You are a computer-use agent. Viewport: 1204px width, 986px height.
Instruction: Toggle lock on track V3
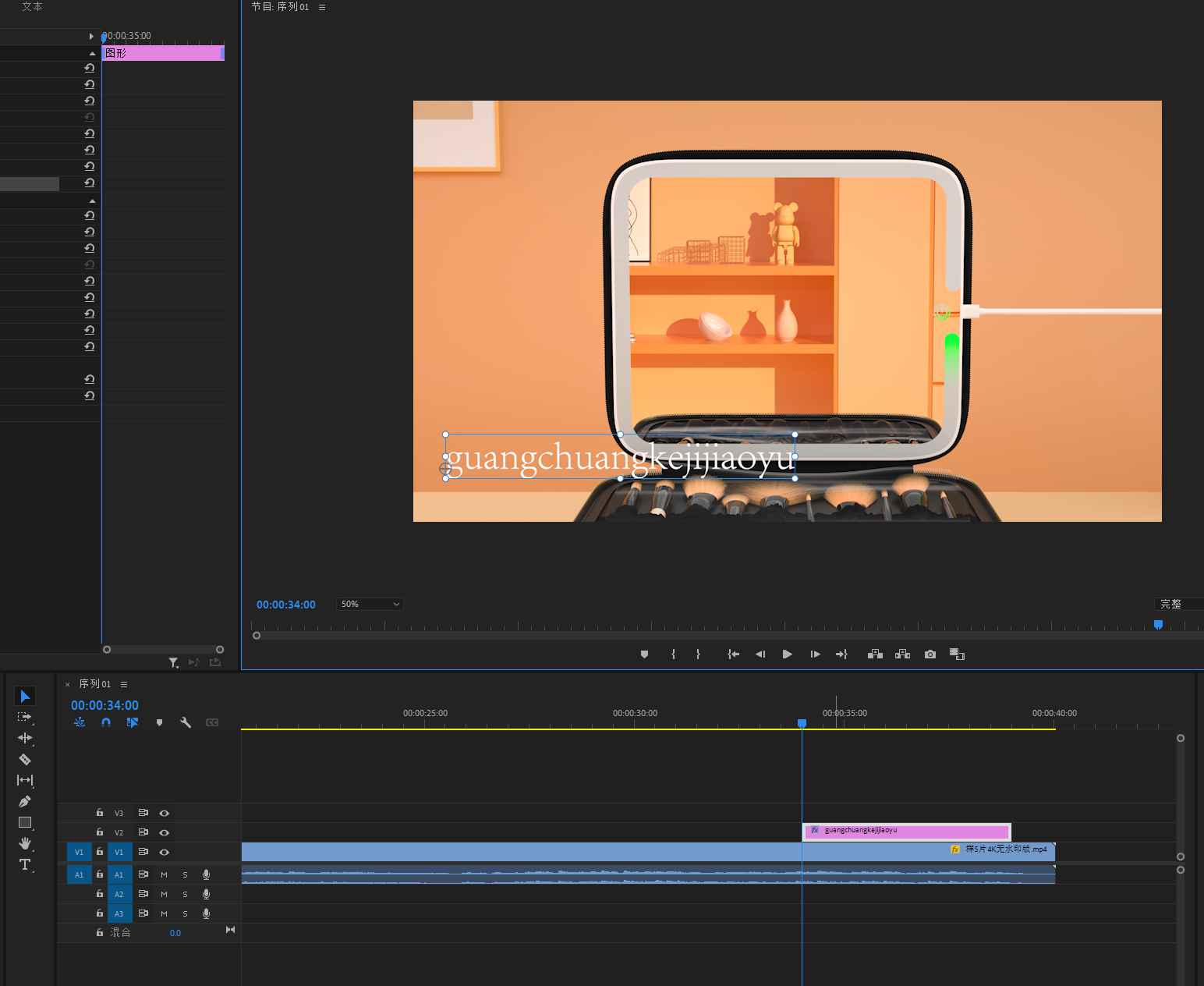[100, 813]
